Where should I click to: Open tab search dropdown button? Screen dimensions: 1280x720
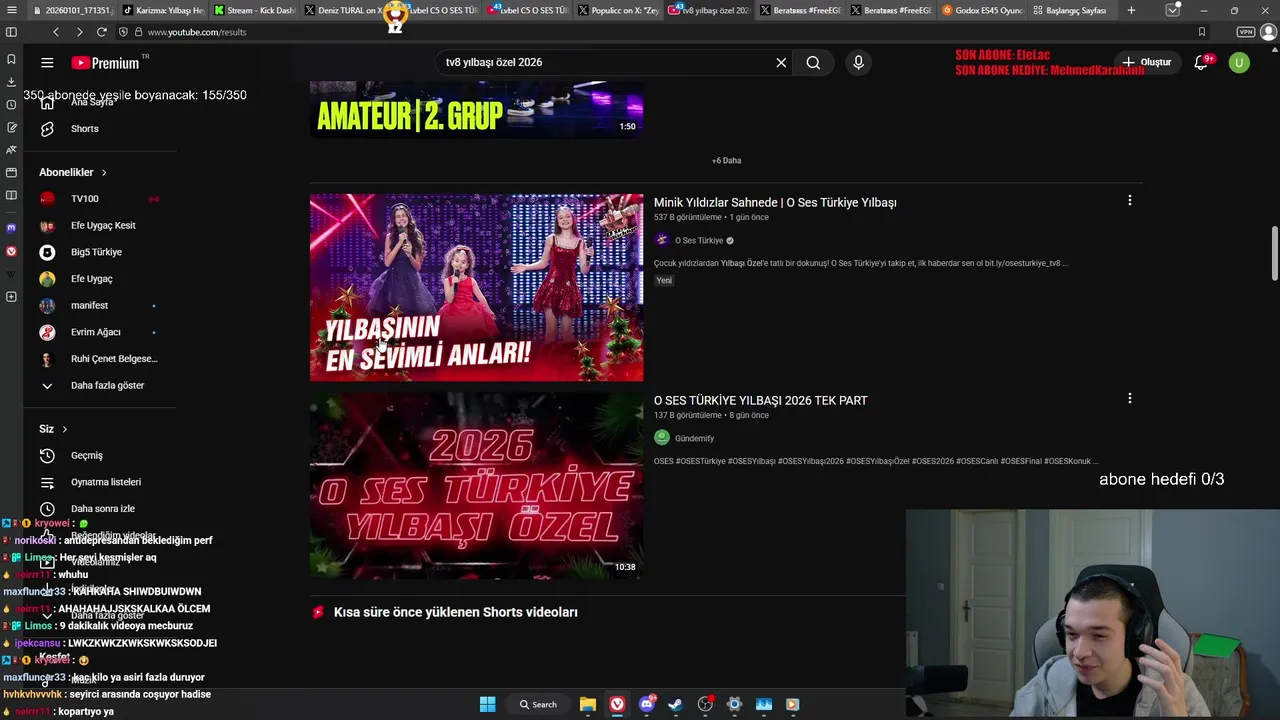coord(1173,10)
